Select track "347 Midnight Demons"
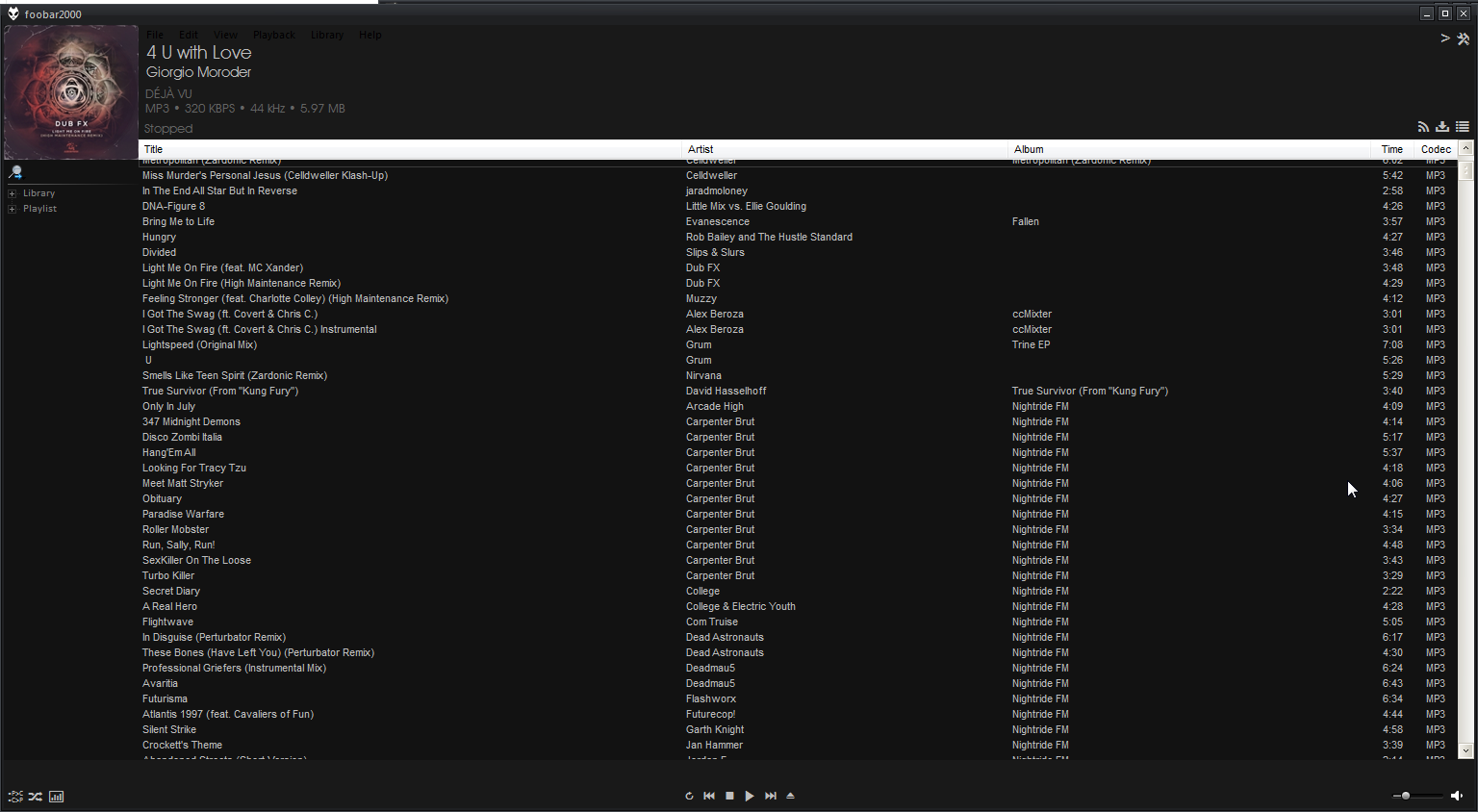 point(191,421)
